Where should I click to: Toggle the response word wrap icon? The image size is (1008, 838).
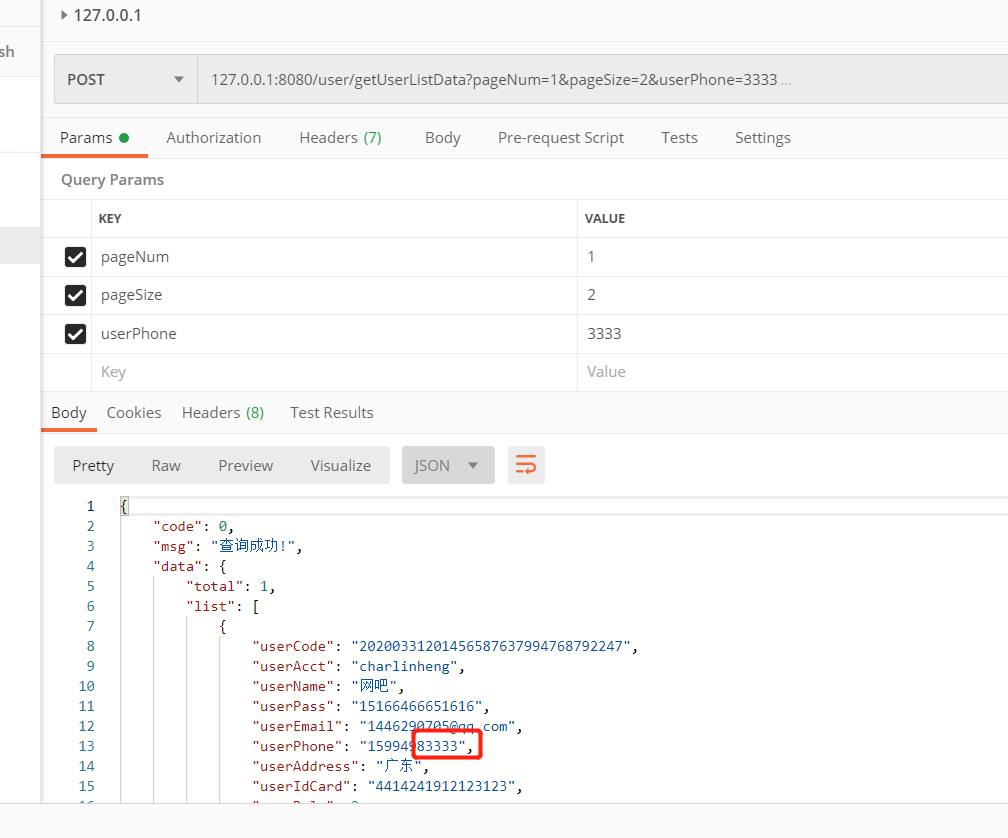pyautogui.click(x=526, y=465)
